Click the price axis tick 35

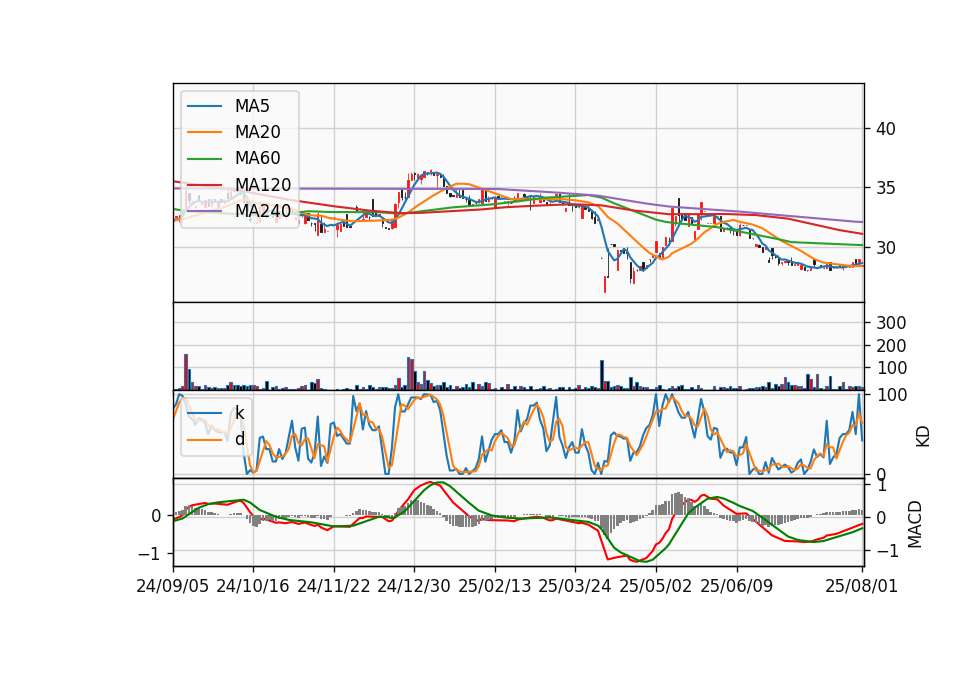pos(886,188)
